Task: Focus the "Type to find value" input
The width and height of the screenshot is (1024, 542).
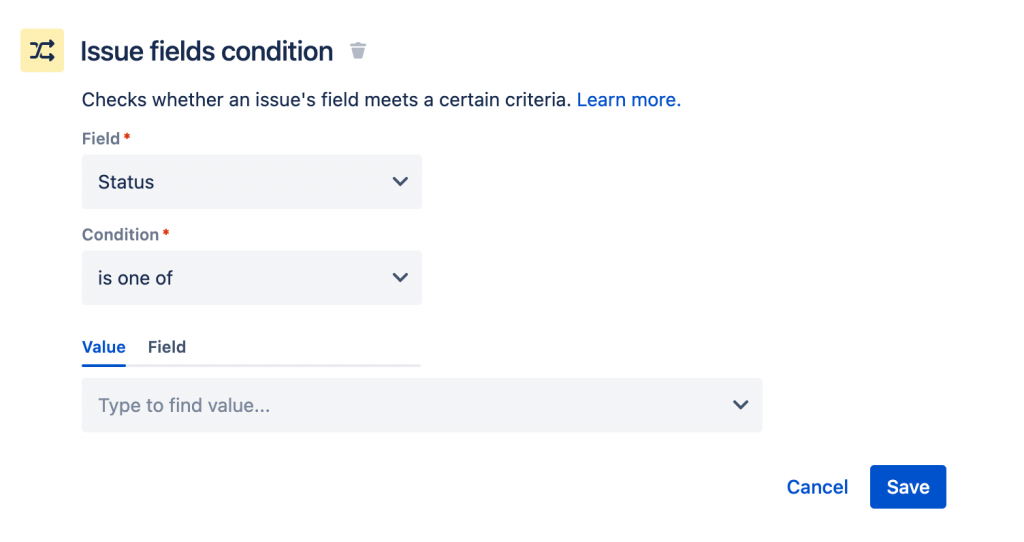Action: tap(400, 405)
